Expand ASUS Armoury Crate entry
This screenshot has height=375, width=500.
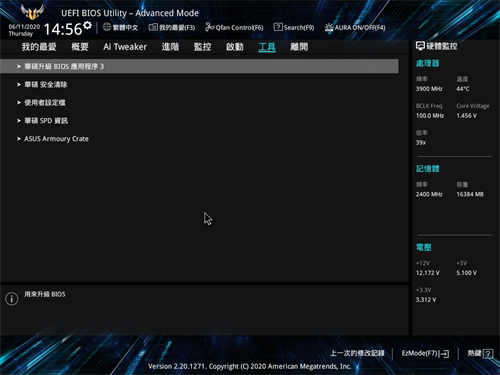tap(56, 139)
